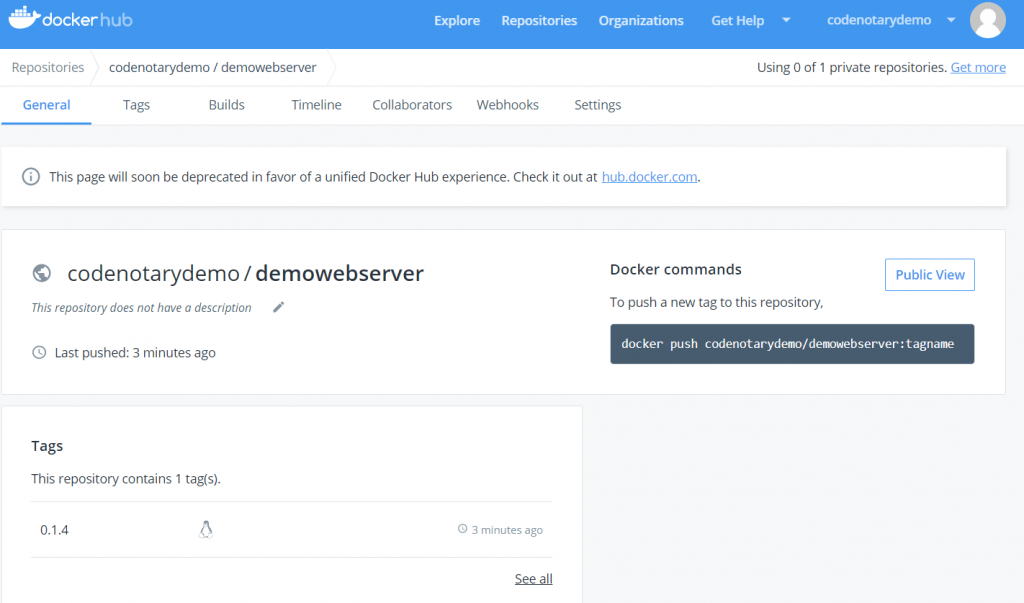Go to Repositories in top navigation
The width and height of the screenshot is (1024, 603).
pyautogui.click(x=539, y=20)
